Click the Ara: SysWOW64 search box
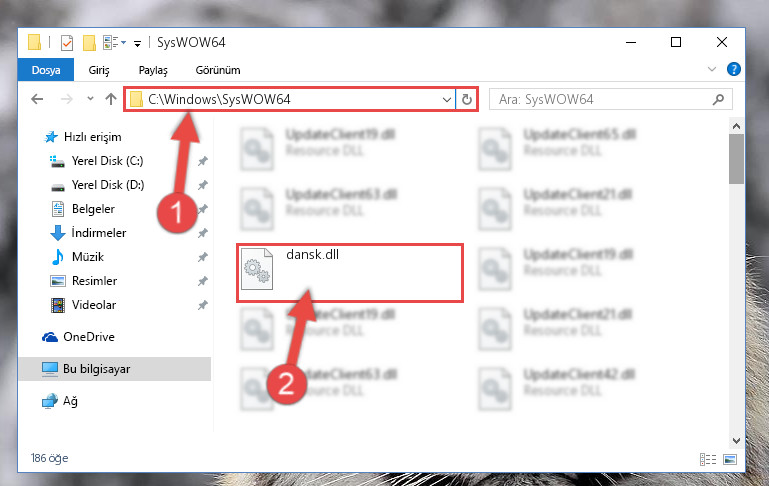The image size is (769, 486). point(611,100)
